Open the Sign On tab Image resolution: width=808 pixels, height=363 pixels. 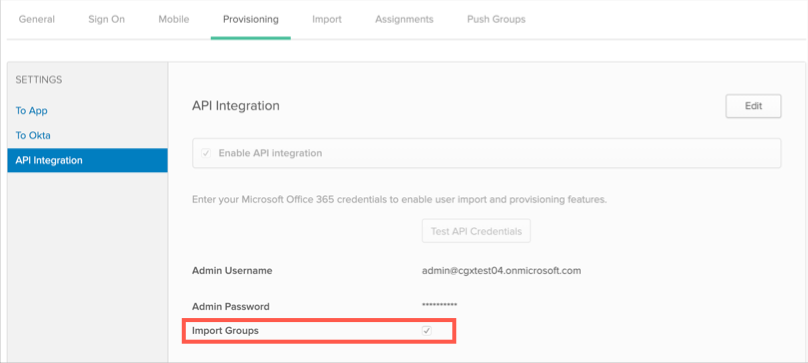[x=107, y=20]
